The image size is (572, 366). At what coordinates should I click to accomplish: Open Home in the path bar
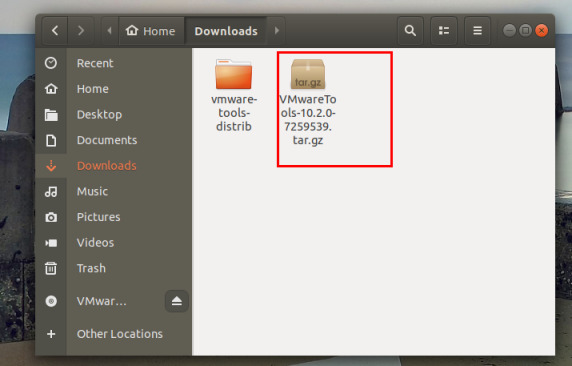tap(151, 31)
